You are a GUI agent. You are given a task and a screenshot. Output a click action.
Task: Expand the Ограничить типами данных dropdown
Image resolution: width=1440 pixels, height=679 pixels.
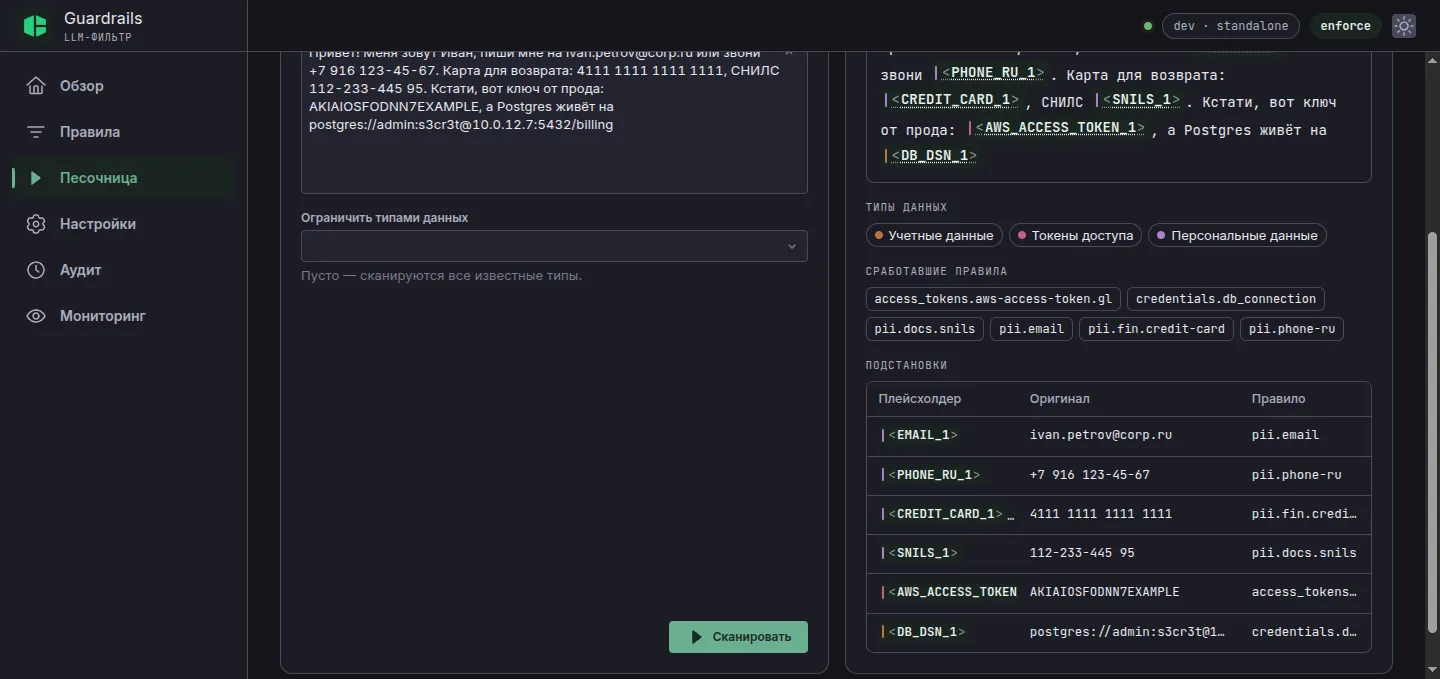(x=554, y=246)
